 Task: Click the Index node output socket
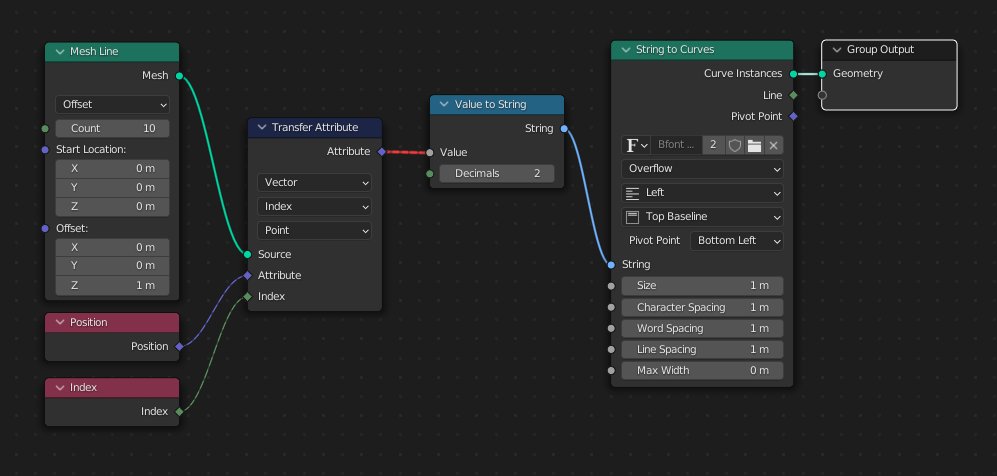coord(179,411)
